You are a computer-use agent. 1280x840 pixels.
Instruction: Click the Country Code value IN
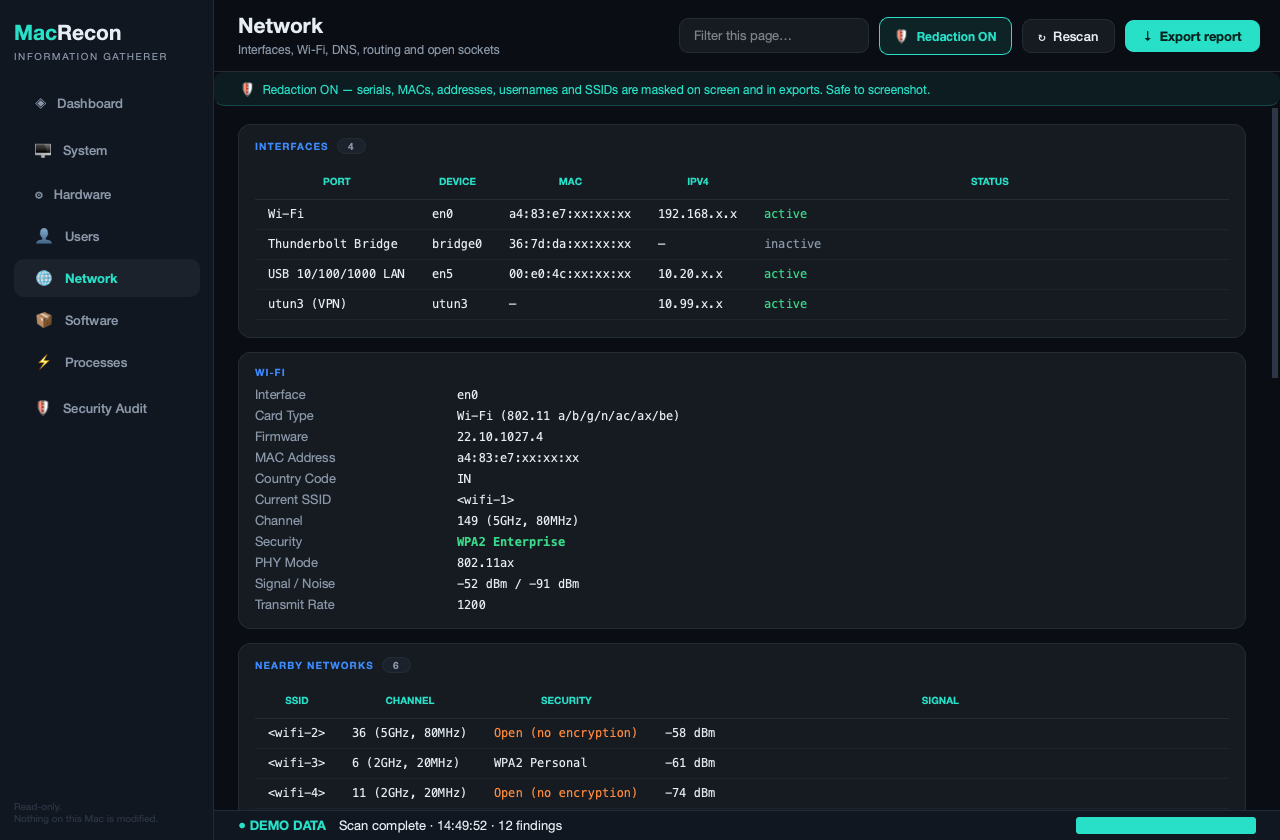tap(464, 479)
